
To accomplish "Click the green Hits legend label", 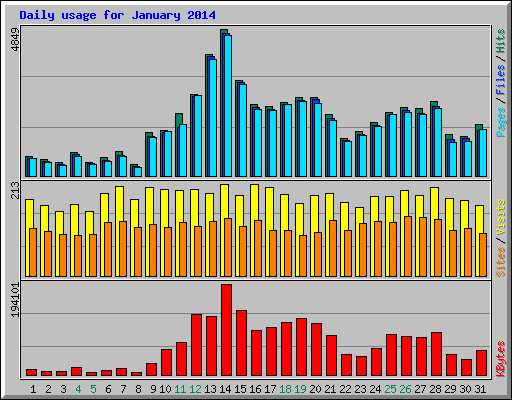I will pyautogui.click(x=501, y=41).
